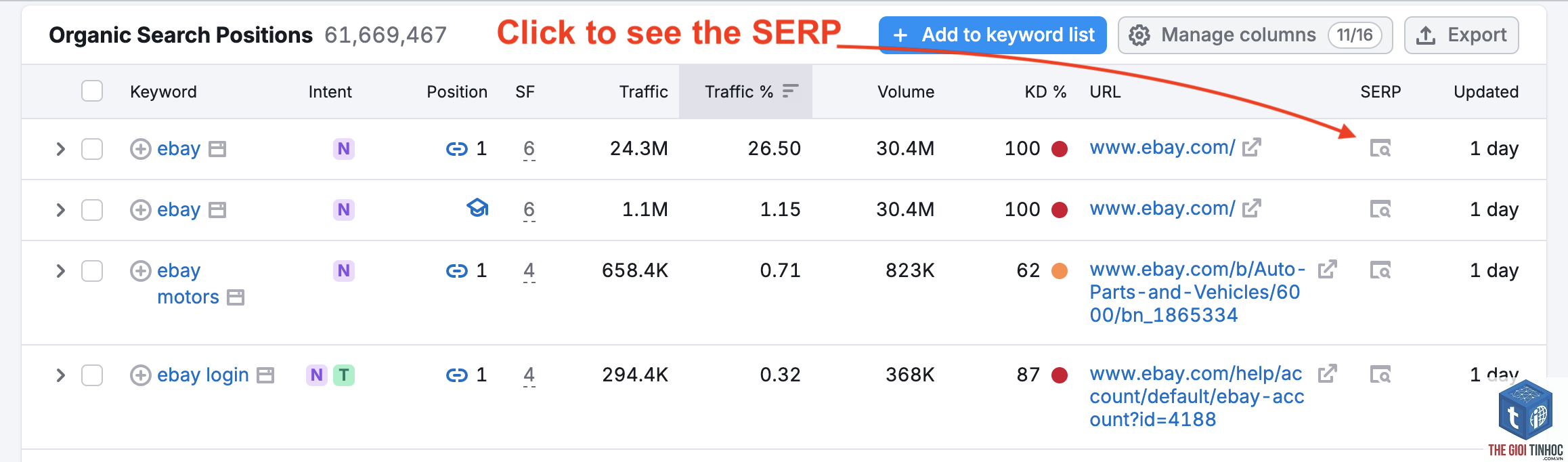Sort by Volume column header
1568x462 pixels.
[906, 92]
